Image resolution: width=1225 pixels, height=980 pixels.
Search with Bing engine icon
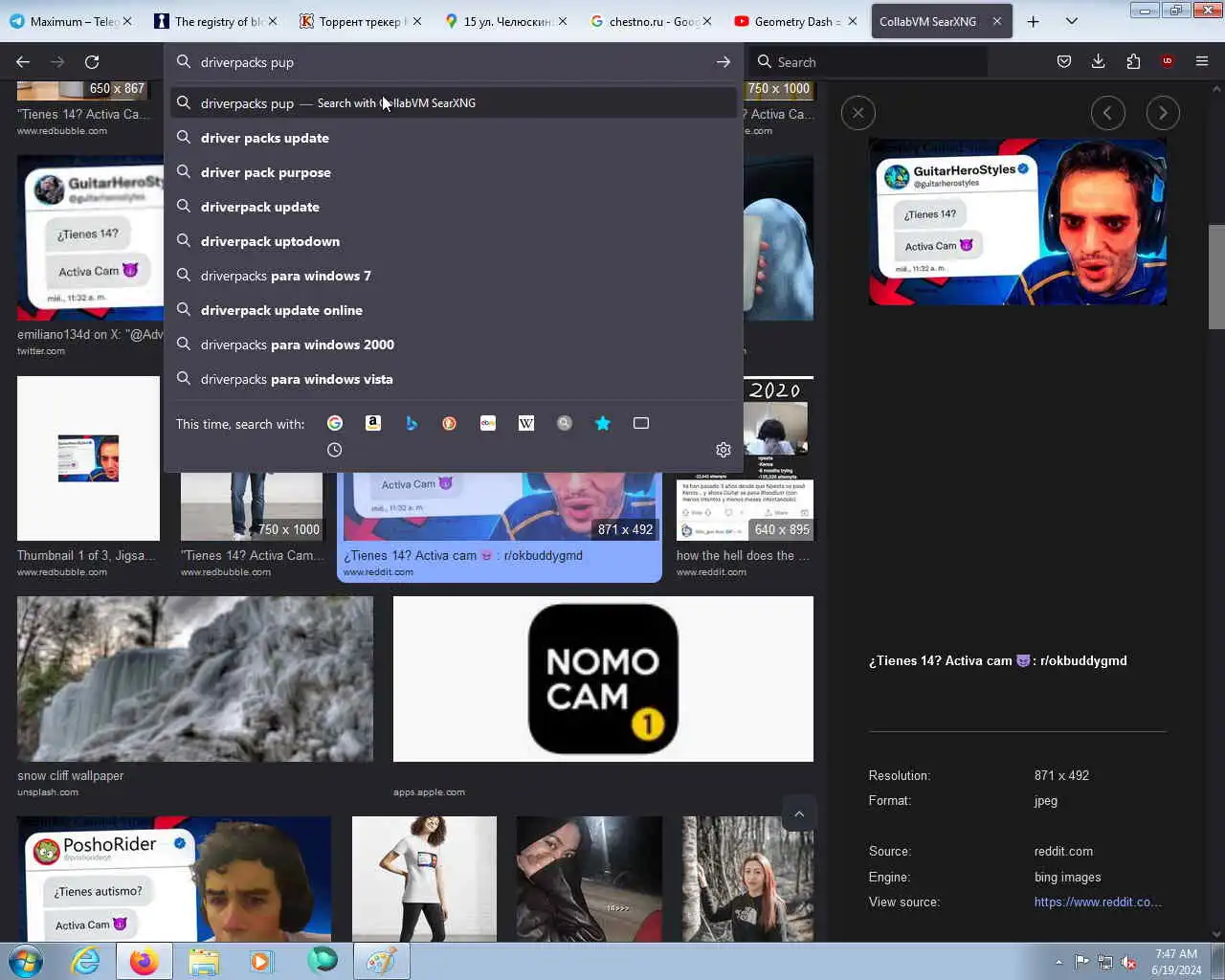(412, 423)
